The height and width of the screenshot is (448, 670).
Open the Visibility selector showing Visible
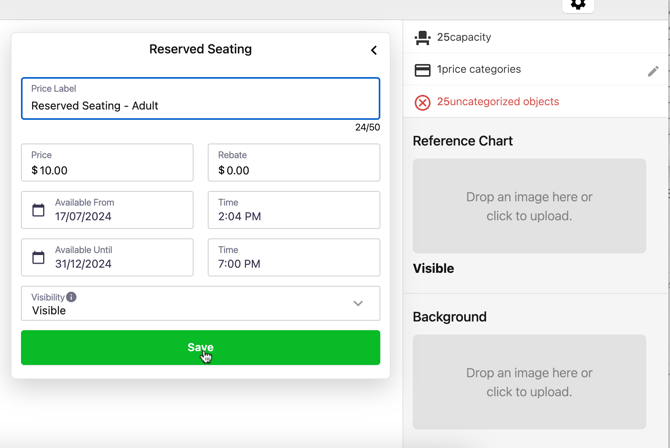tap(190, 305)
